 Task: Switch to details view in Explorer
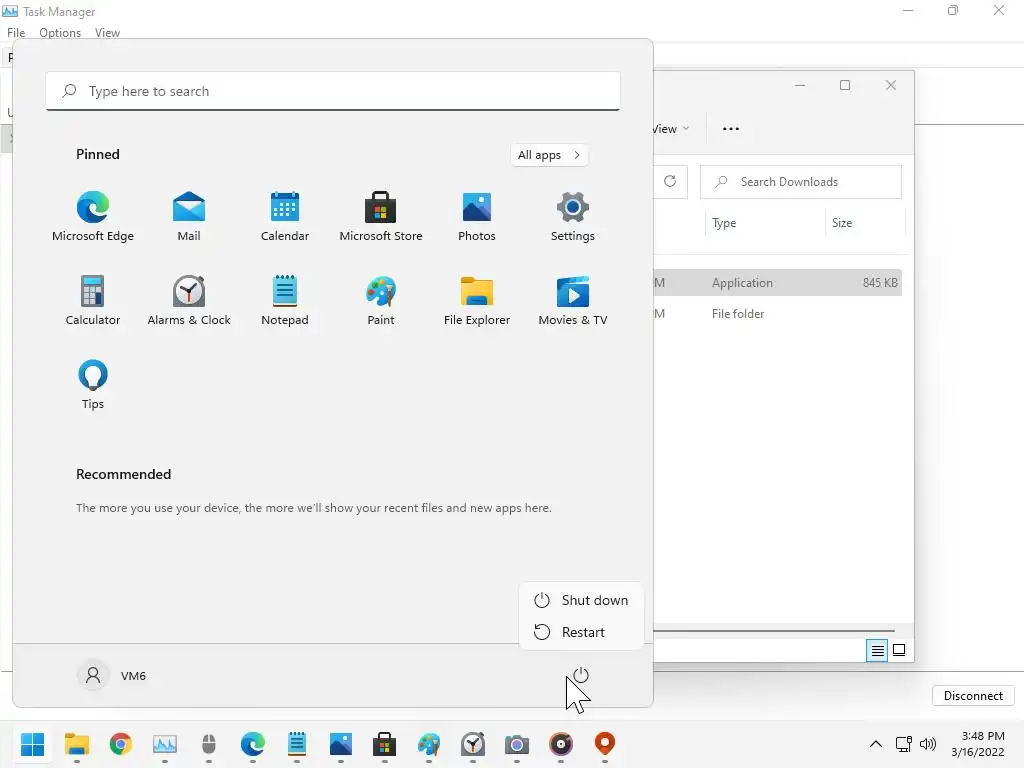[877, 650]
